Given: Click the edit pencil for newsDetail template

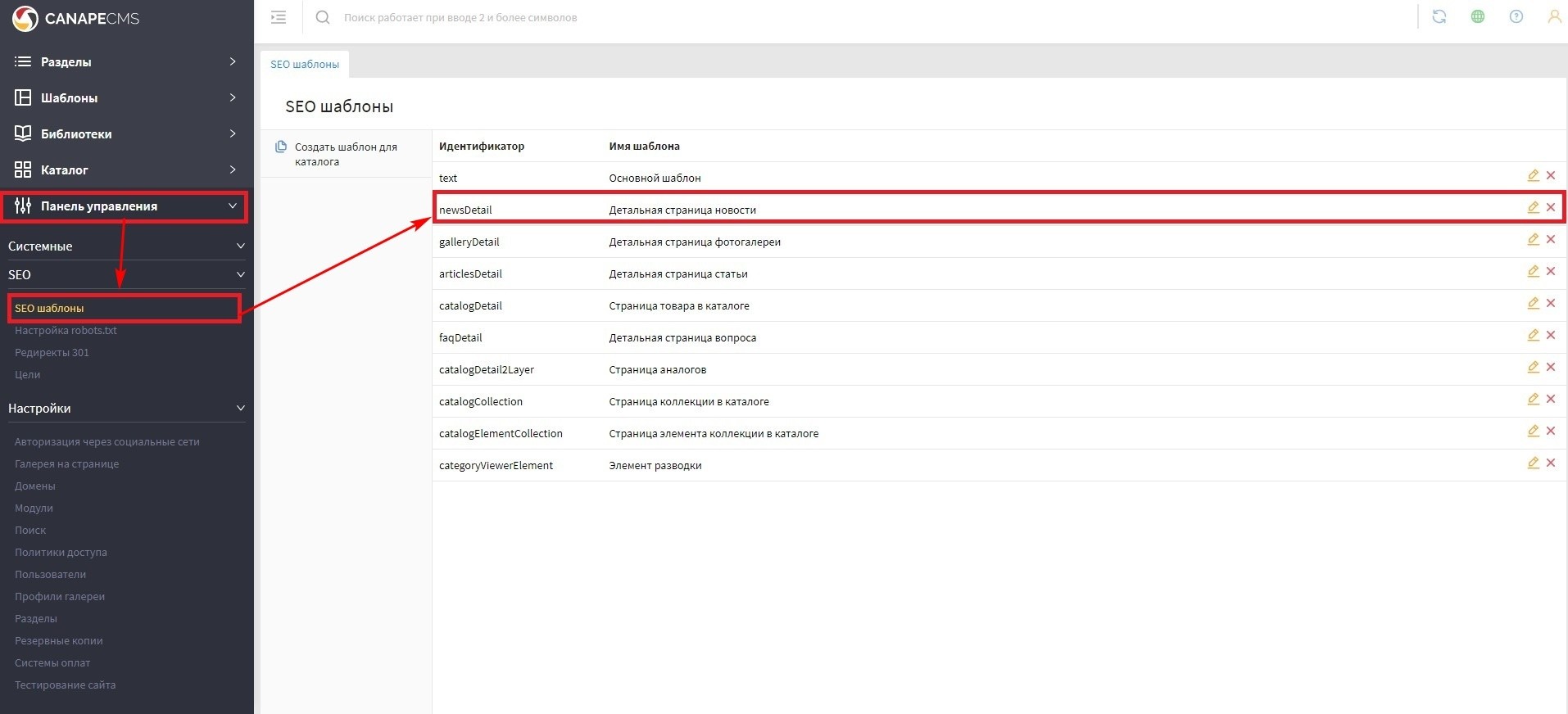Looking at the screenshot, I should 1533,207.
